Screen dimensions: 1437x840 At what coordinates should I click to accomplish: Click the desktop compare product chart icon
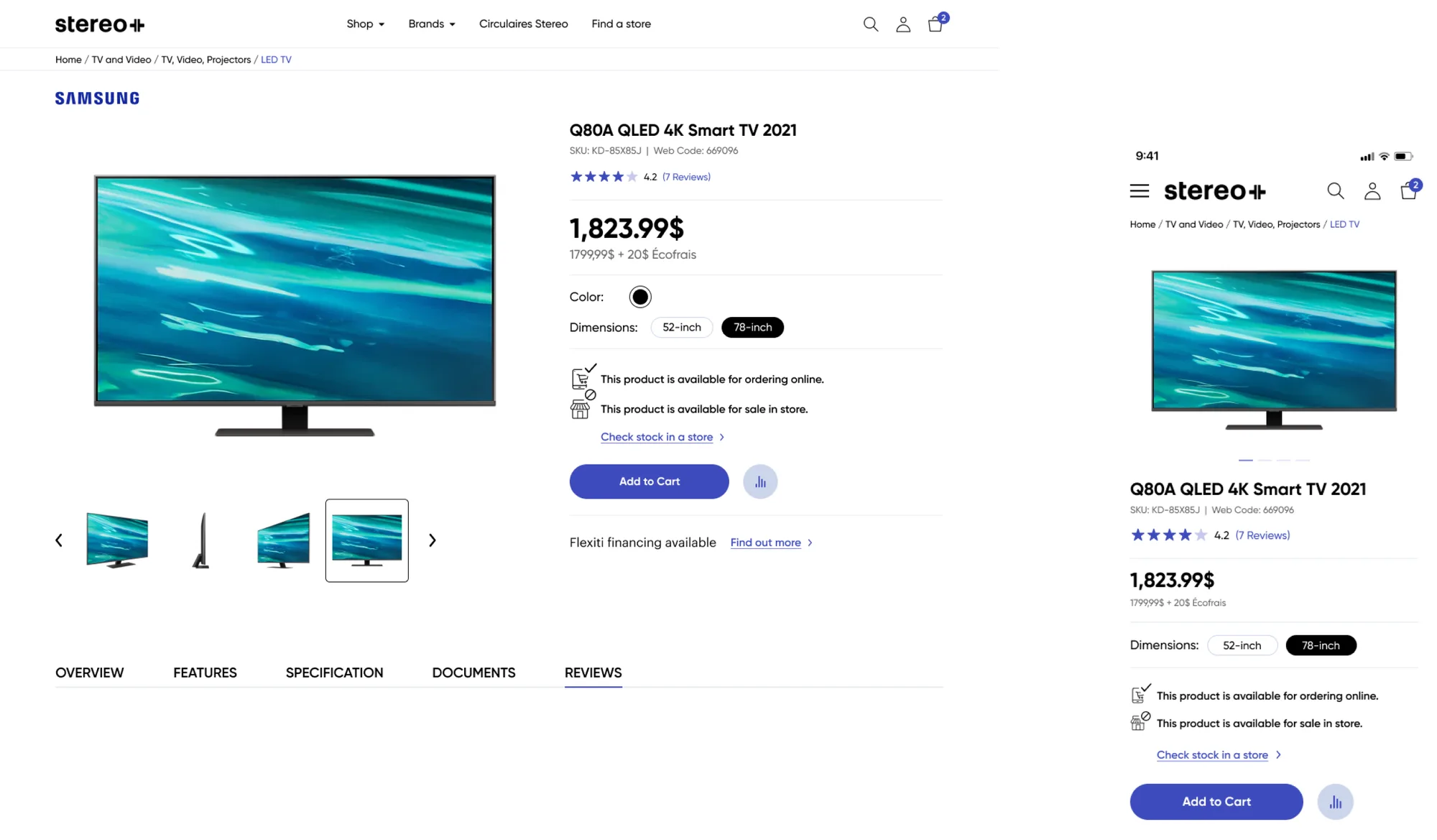click(x=760, y=481)
